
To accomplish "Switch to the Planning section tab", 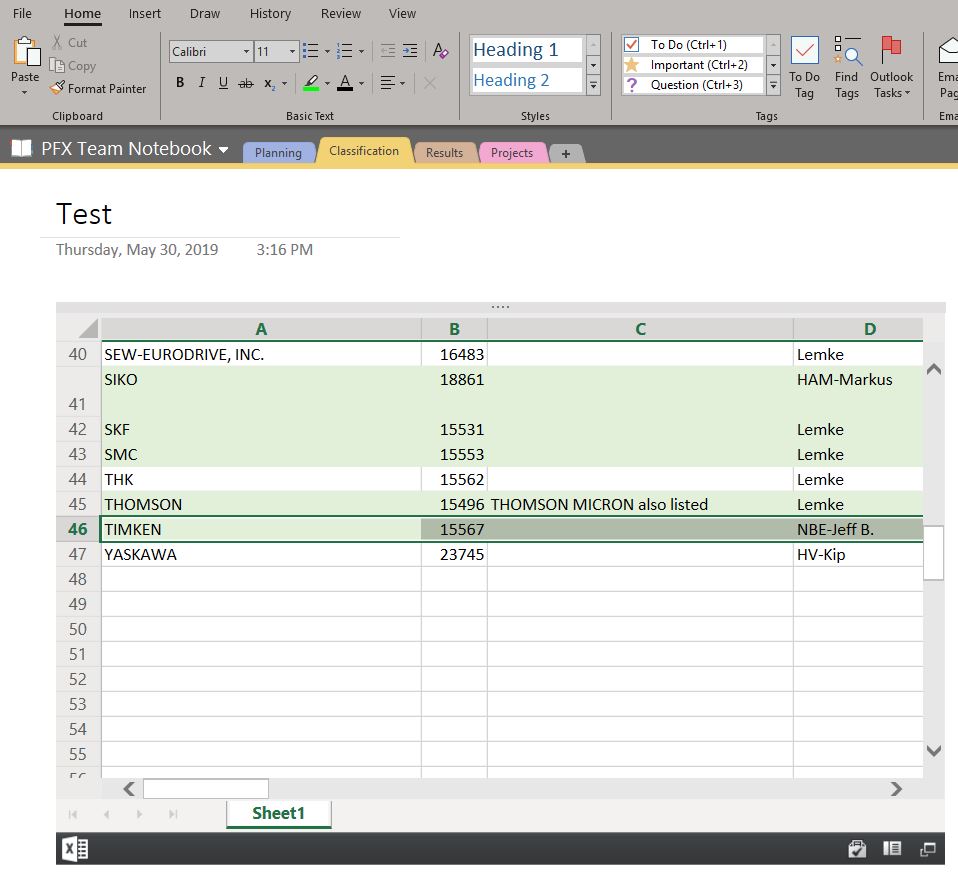I will (278, 153).
